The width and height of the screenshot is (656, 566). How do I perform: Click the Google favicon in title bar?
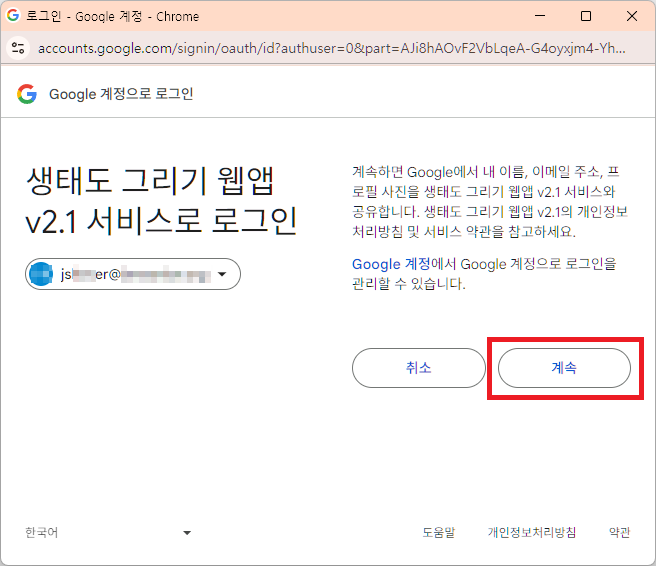pyautogui.click(x=13, y=15)
